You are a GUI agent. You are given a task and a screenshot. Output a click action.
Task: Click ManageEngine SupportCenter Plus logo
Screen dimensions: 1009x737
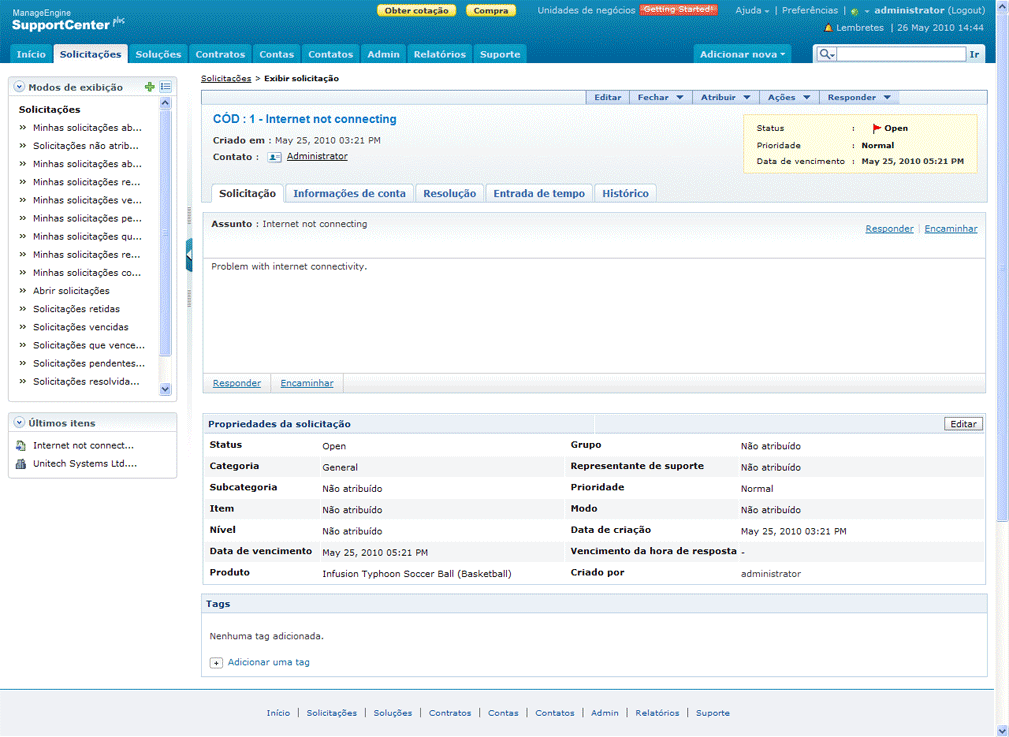[x=68, y=21]
